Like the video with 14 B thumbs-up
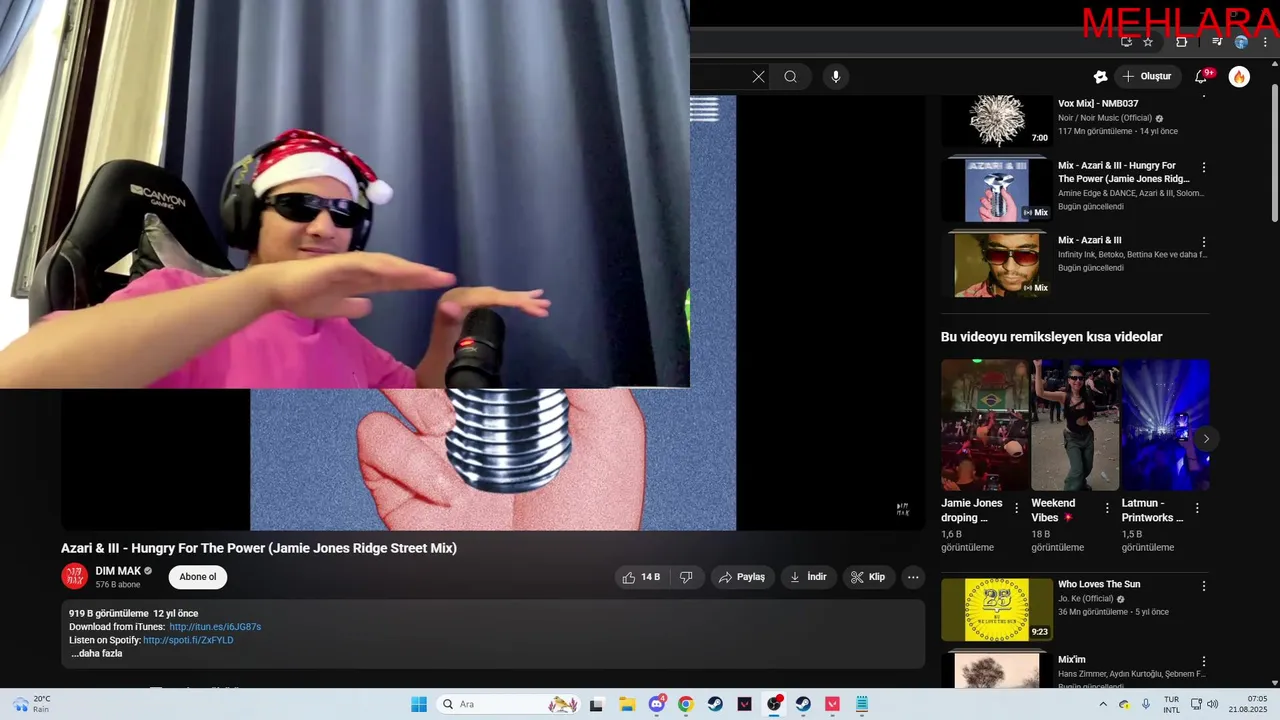 pyautogui.click(x=641, y=577)
